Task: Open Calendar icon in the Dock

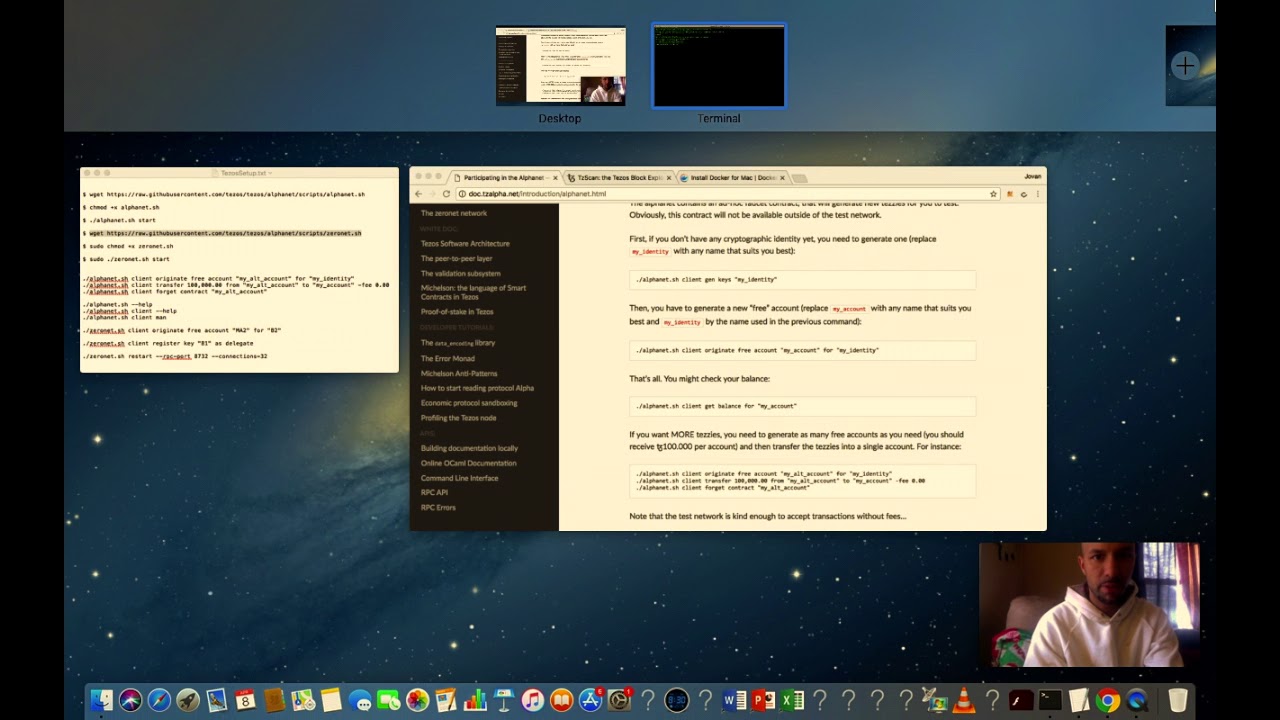Action: click(x=246, y=701)
